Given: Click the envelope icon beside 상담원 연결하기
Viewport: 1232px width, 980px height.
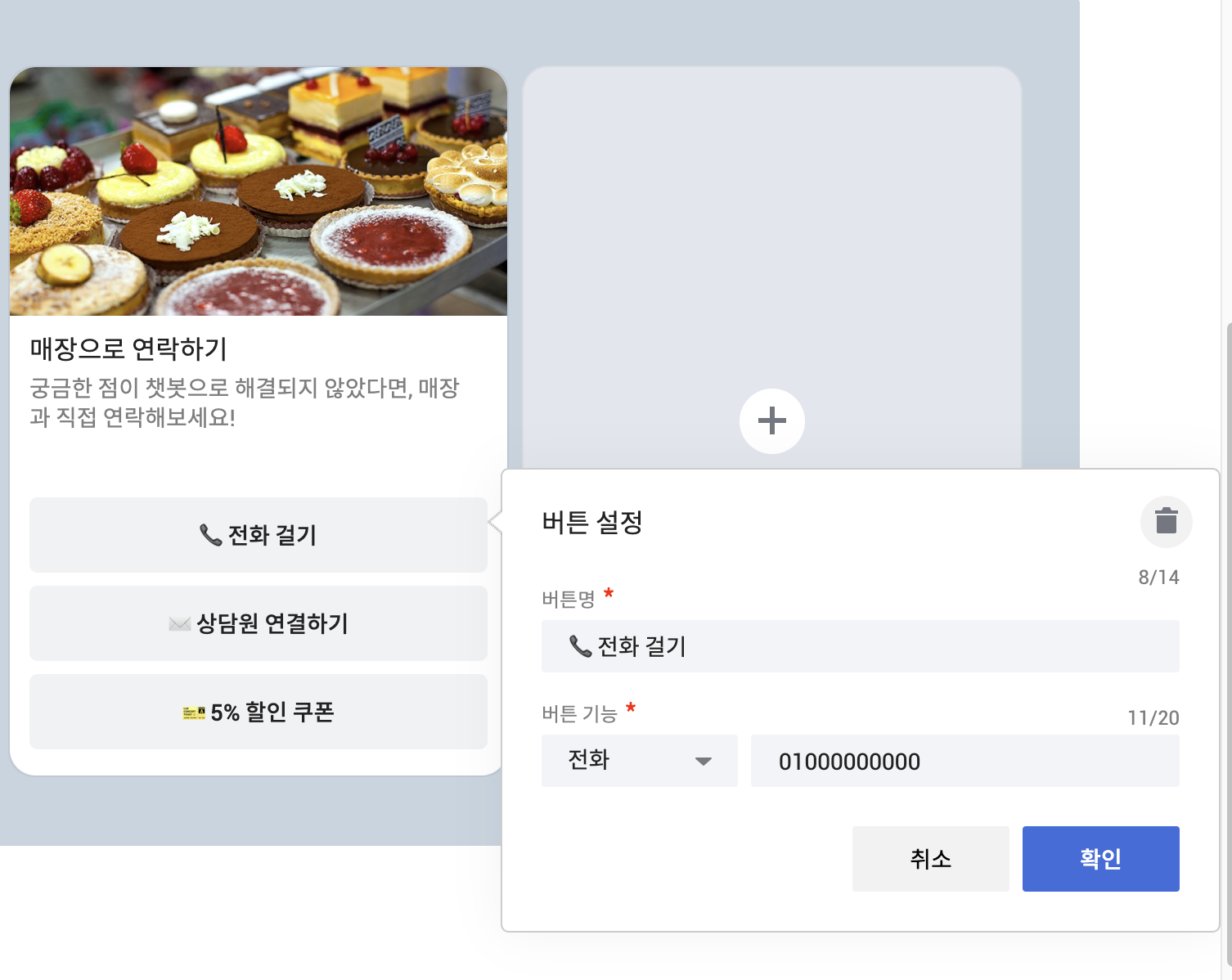Looking at the screenshot, I should click(x=179, y=624).
